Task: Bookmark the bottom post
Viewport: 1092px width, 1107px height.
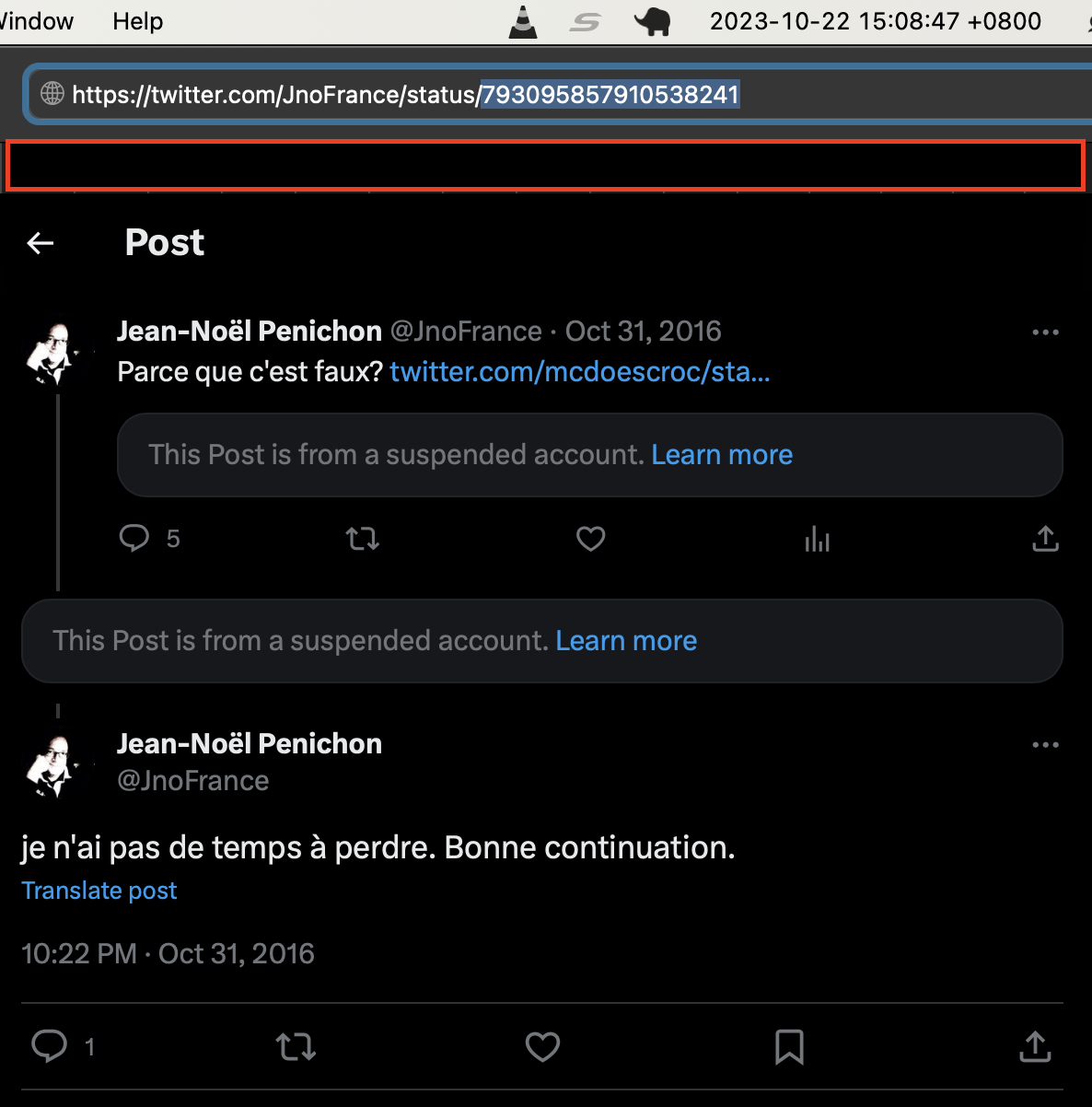Action: point(788,1047)
